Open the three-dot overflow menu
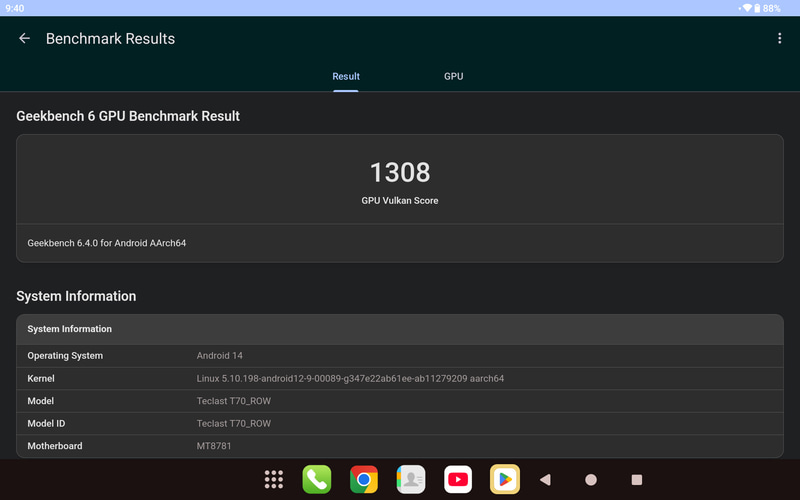Viewport: 800px width, 500px height. [x=779, y=38]
